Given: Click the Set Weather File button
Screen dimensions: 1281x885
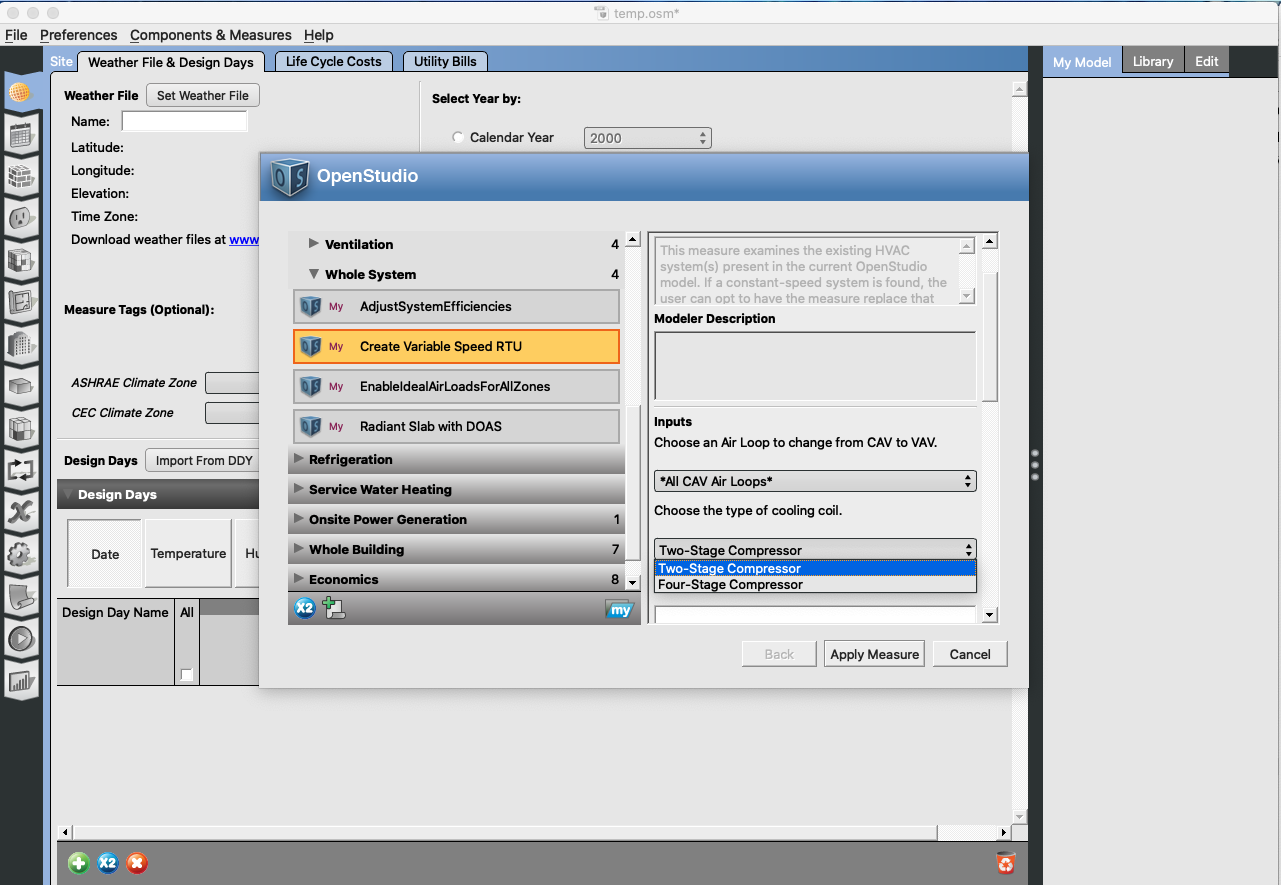Looking at the screenshot, I should [202, 95].
